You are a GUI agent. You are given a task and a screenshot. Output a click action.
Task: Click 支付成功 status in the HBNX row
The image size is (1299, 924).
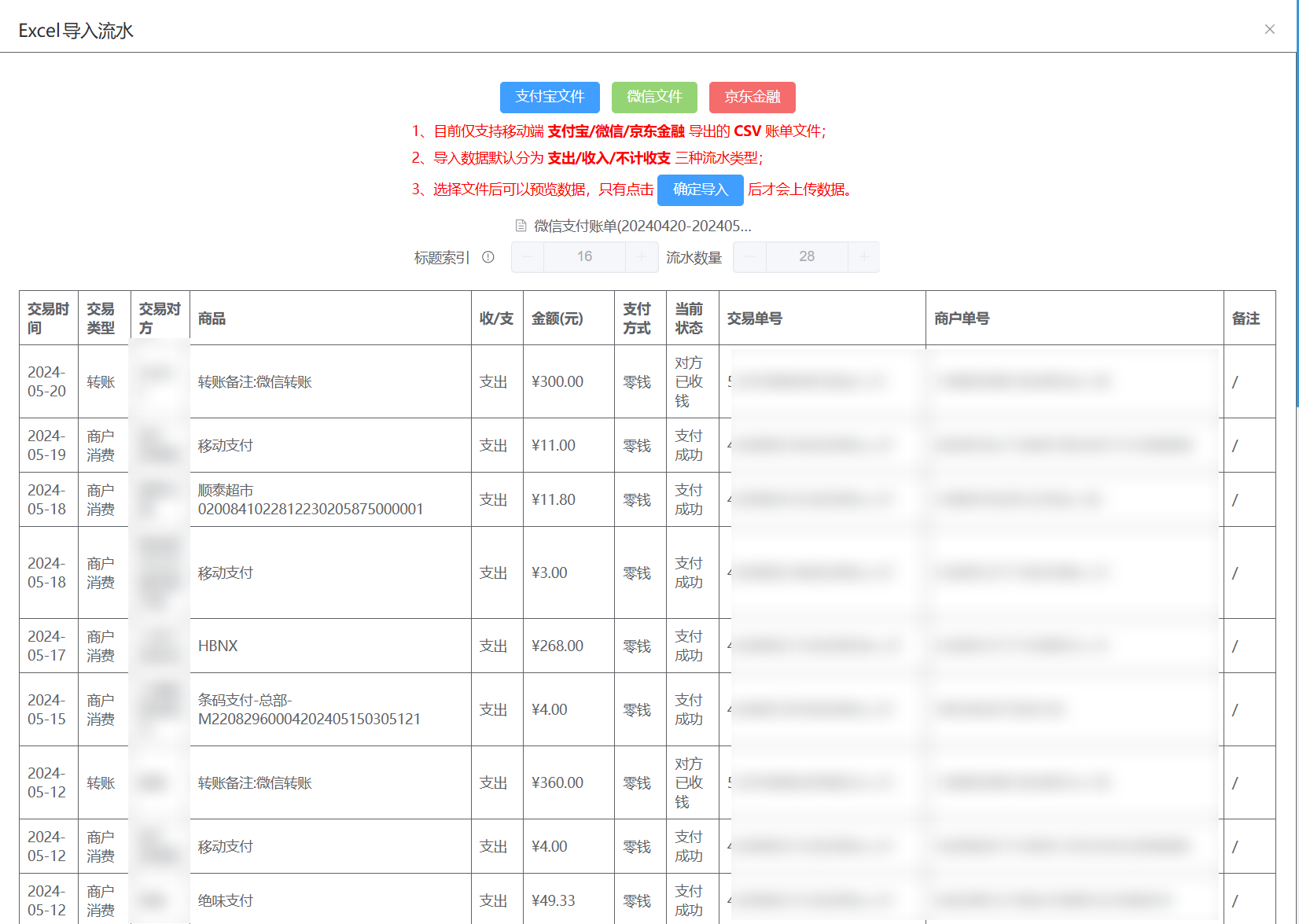pos(693,646)
